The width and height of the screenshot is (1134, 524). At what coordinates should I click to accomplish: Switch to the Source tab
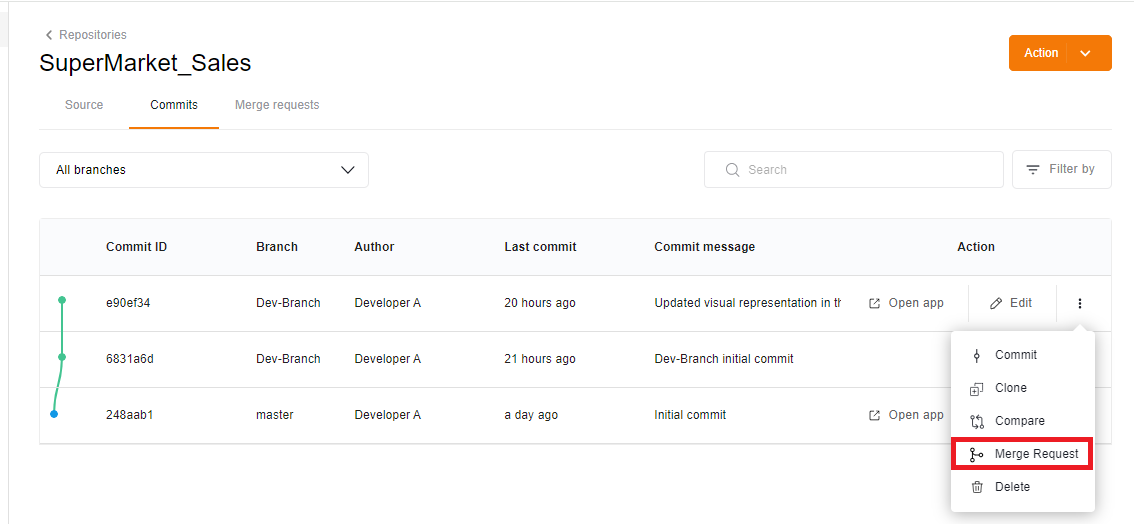(84, 105)
